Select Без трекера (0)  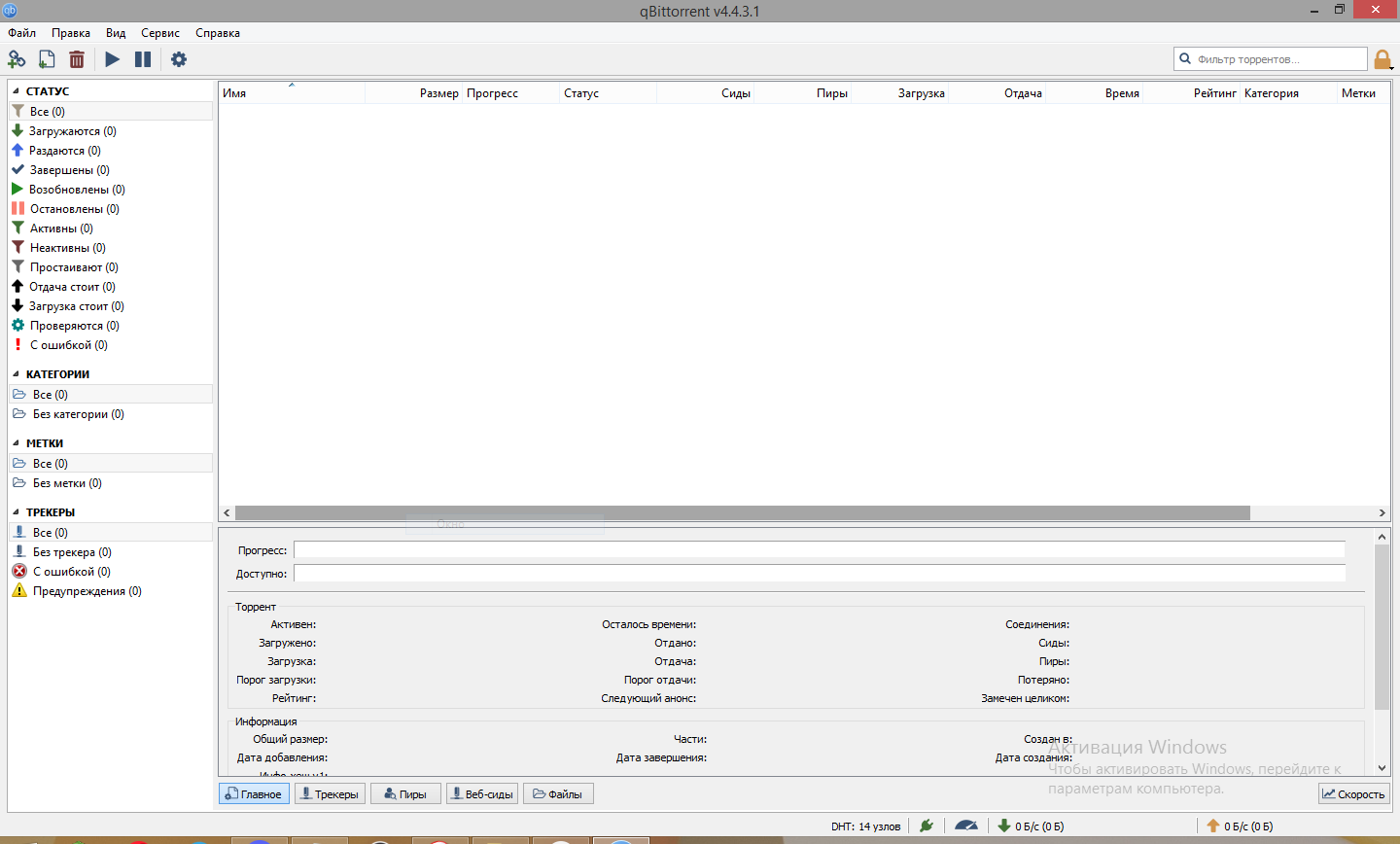pyautogui.click(x=111, y=552)
